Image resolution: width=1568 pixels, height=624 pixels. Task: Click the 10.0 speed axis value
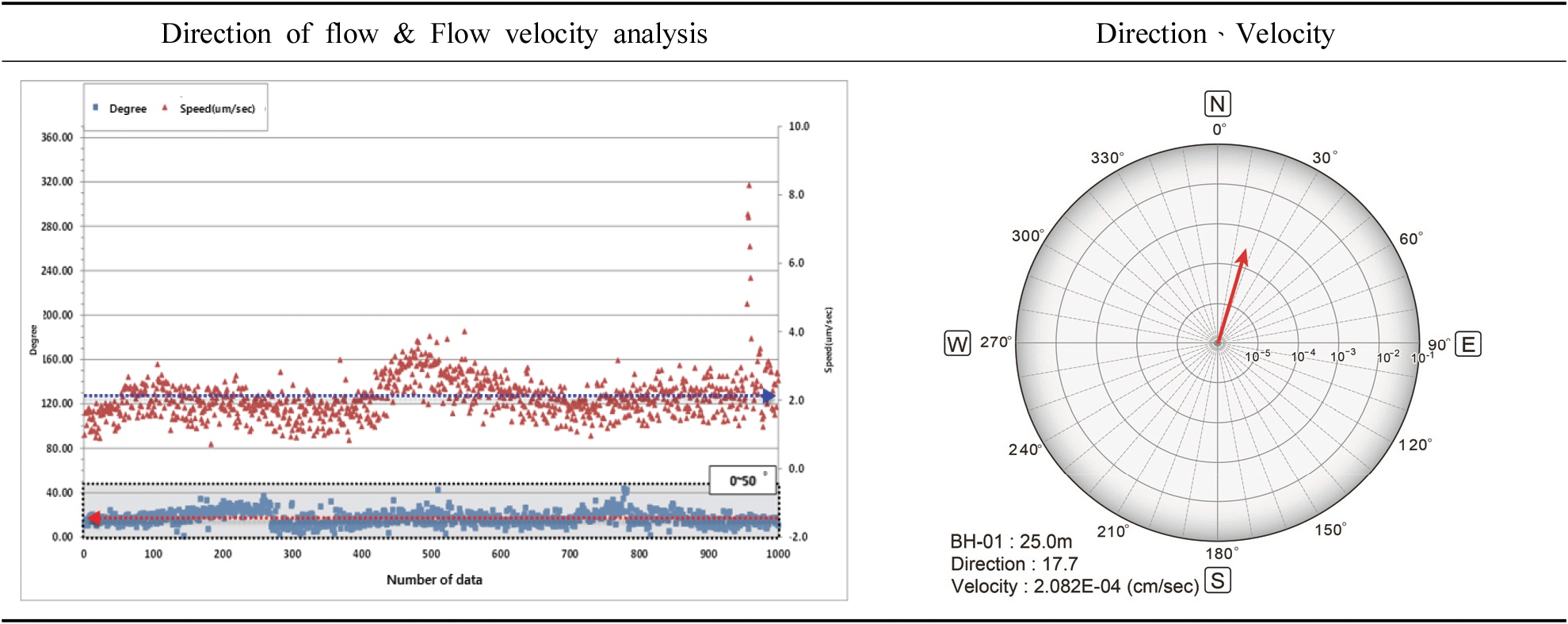(799, 126)
